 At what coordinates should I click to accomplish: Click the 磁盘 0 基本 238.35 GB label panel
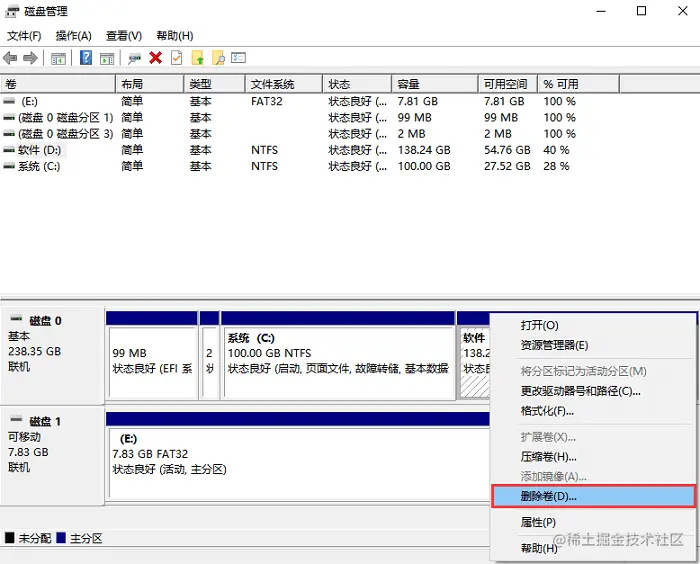52,355
